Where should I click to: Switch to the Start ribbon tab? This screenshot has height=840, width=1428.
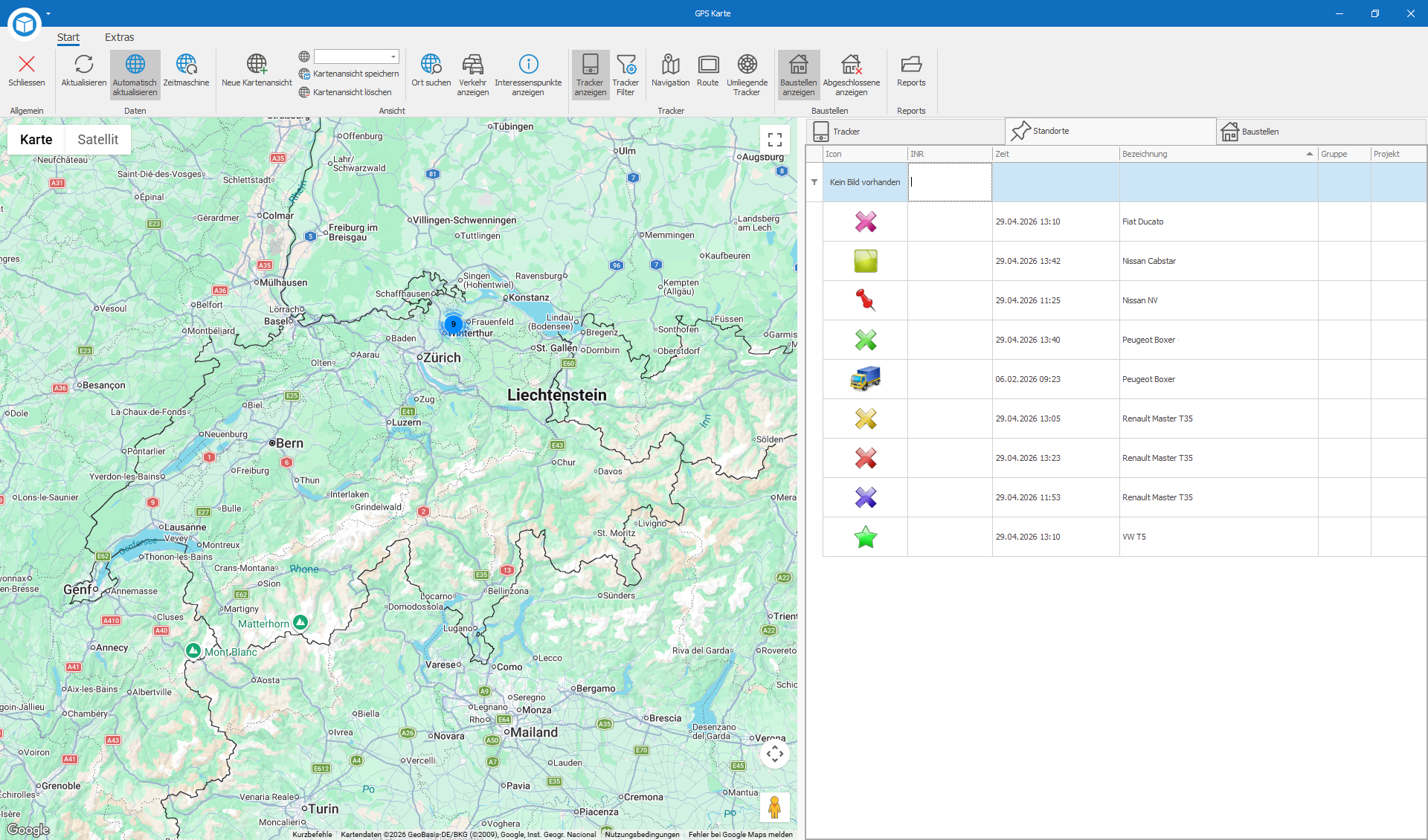(x=68, y=37)
